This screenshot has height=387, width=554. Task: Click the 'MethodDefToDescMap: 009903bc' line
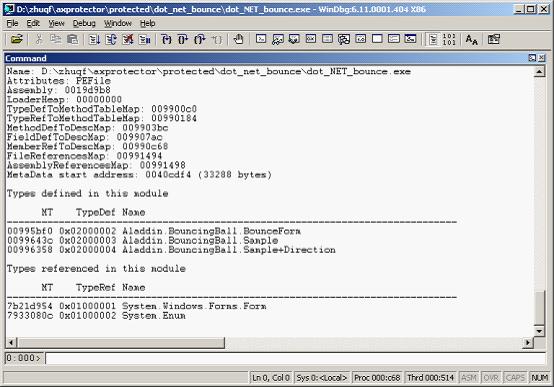pos(87,128)
